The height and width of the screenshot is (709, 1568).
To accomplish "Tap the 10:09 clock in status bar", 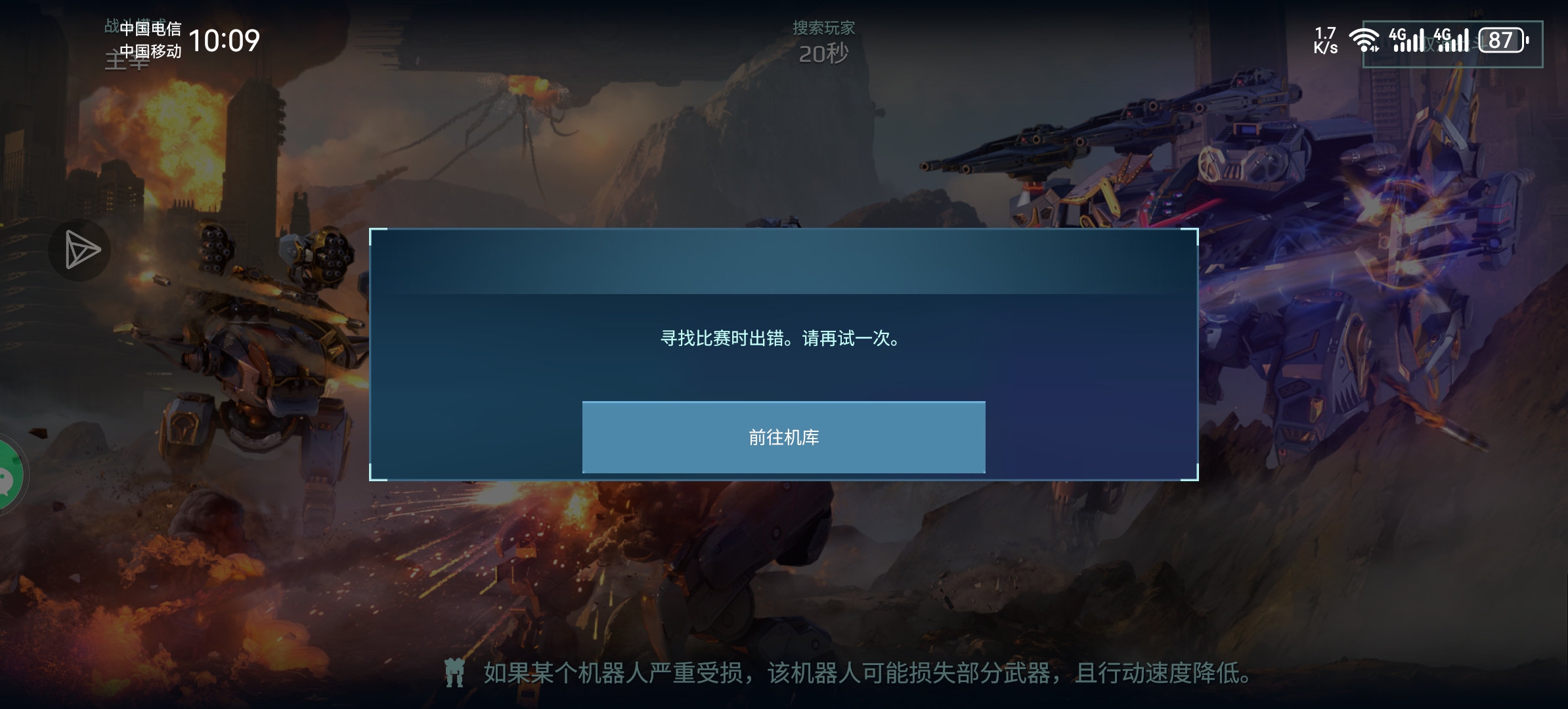I will [224, 41].
